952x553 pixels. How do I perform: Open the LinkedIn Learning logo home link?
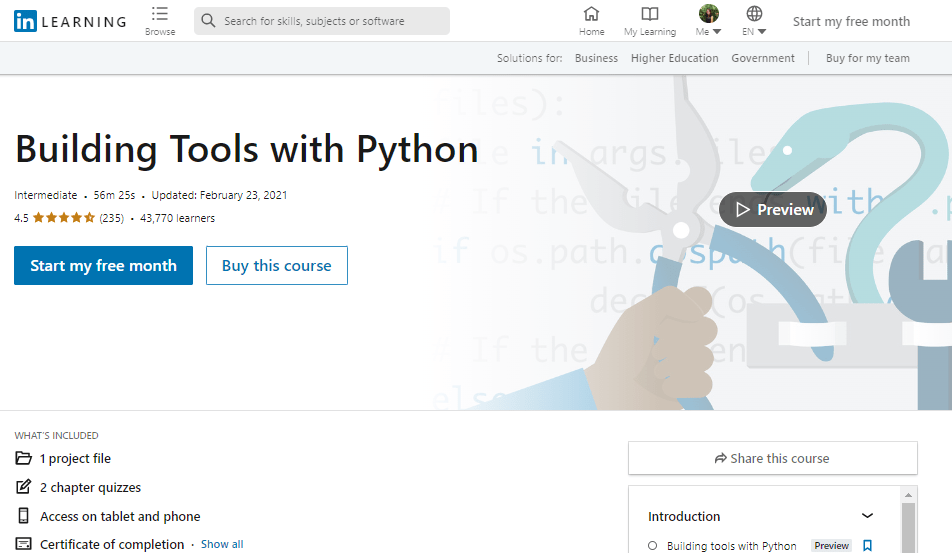(70, 21)
